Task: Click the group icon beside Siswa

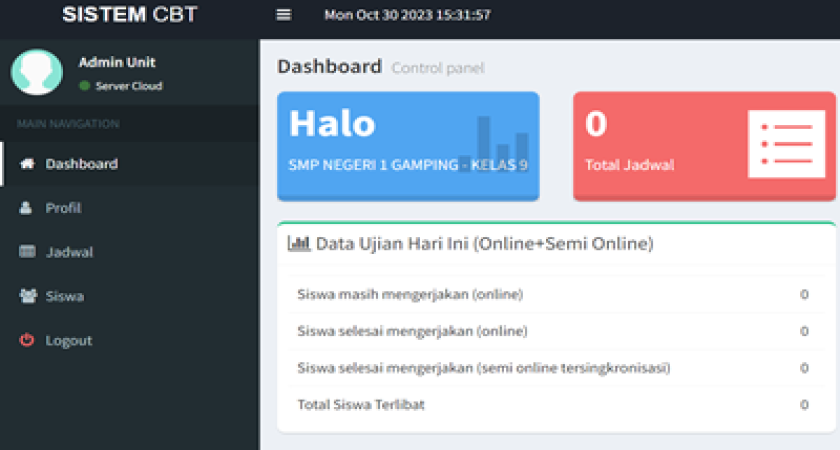Action: click(27, 296)
